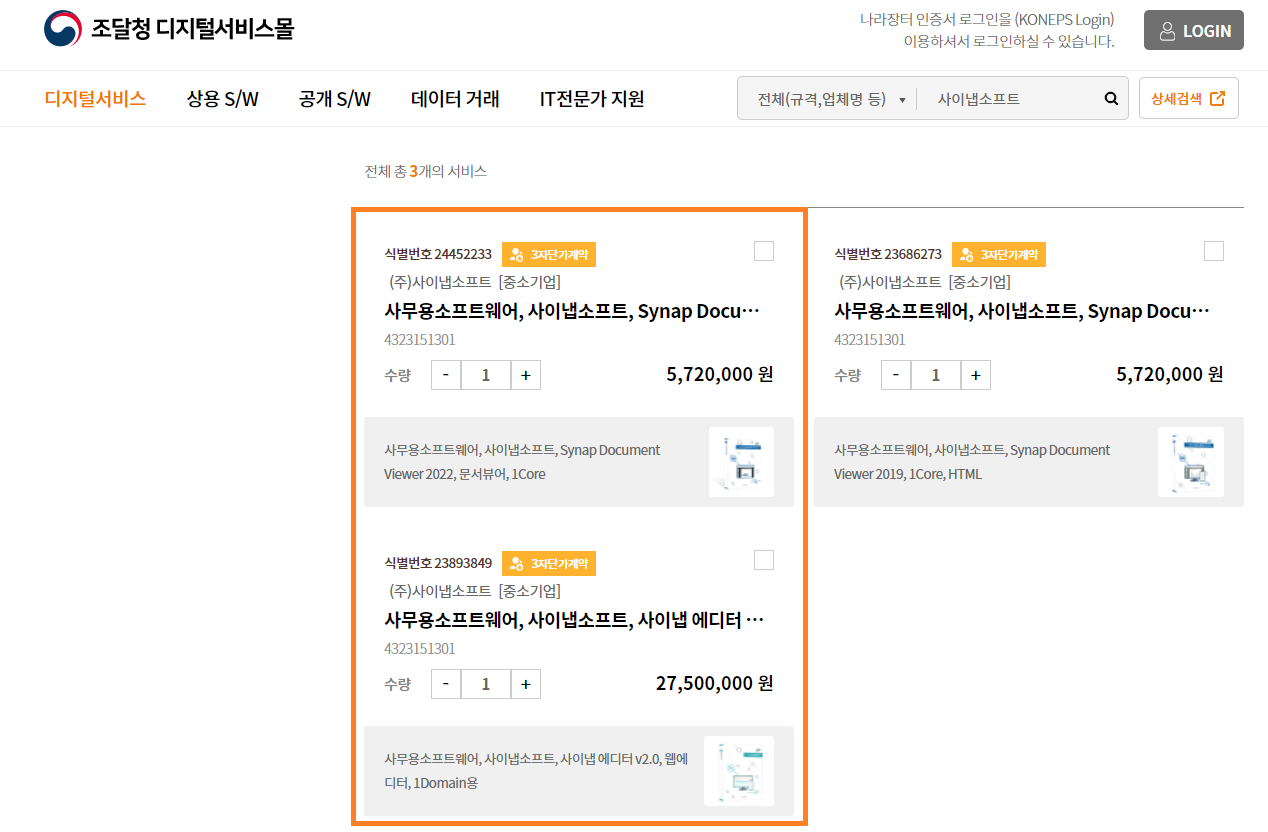This screenshot has width=1268, height=832.
Task: Open 사이냅 에디터 product title link
Action: pyautogui.click(x=574, y=620)
